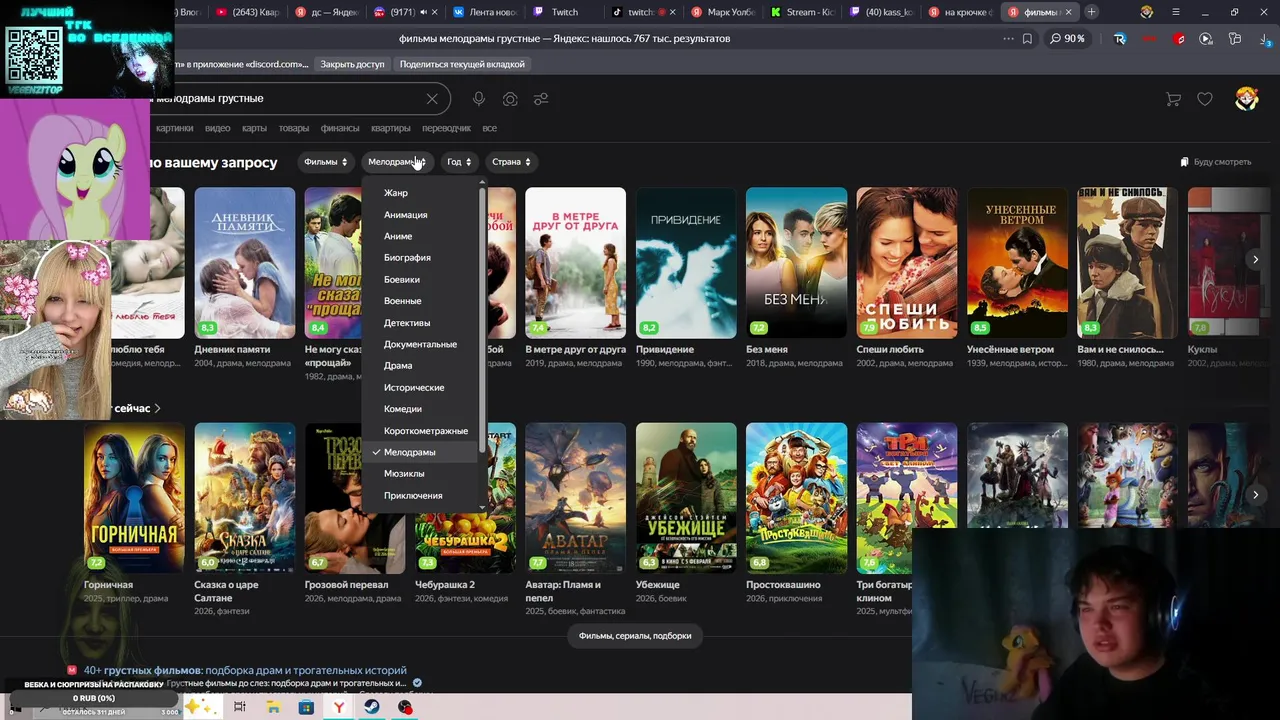Screen dimensions: 1280x720
Task: Switch to the 'картинки' search tab
Action: point(175,128)
